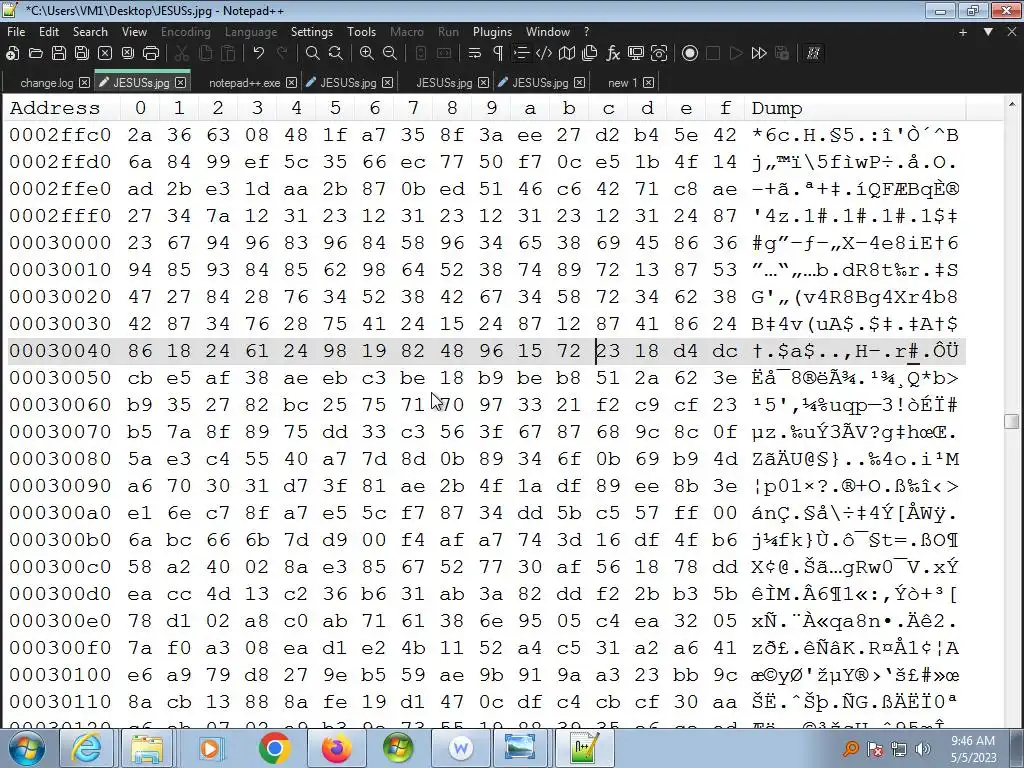Open the Edit menu
1024x768 pixels.
tap(48, 31)
